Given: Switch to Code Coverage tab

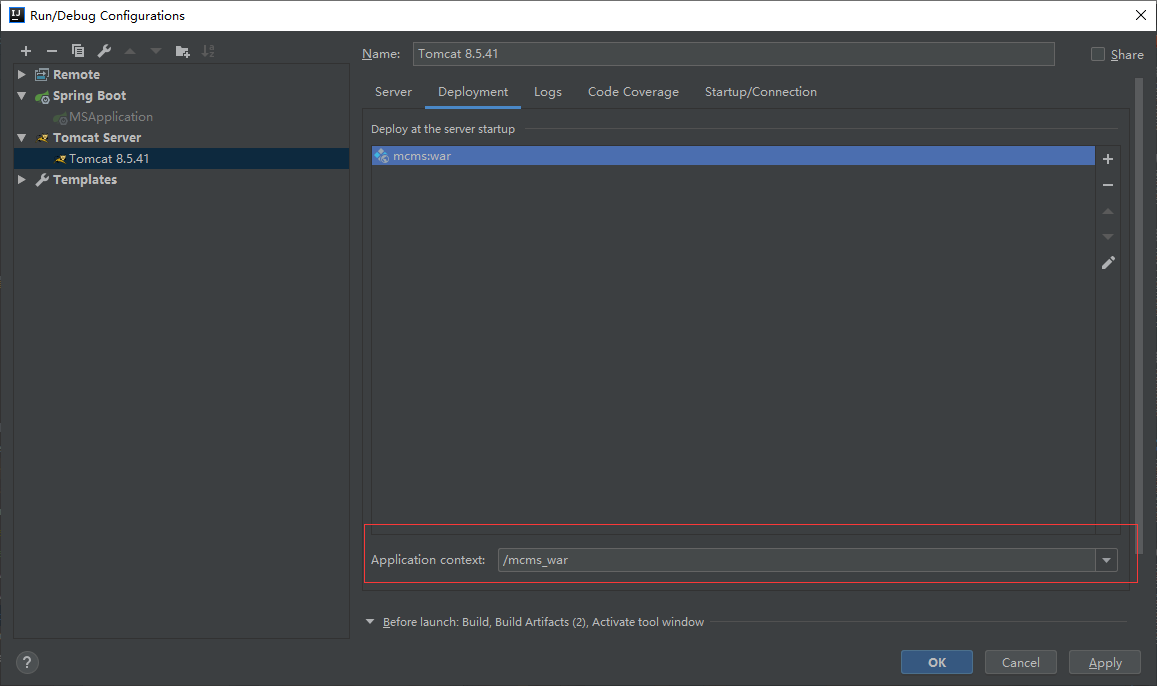Looking at the screenshot, I should point(633,92).
